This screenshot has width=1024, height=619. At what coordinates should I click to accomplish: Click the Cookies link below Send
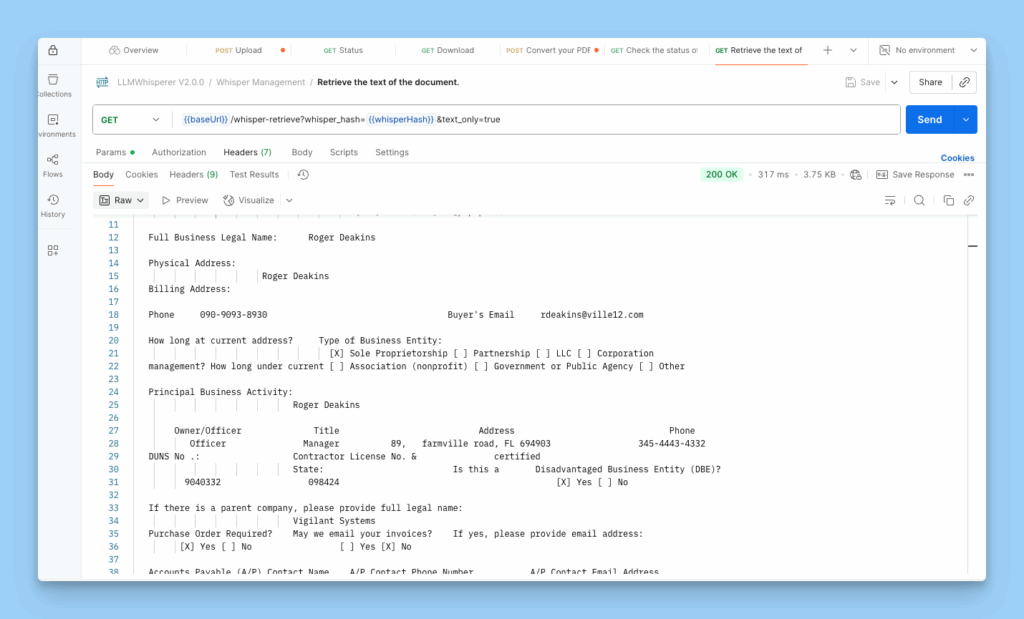(957, 158)
